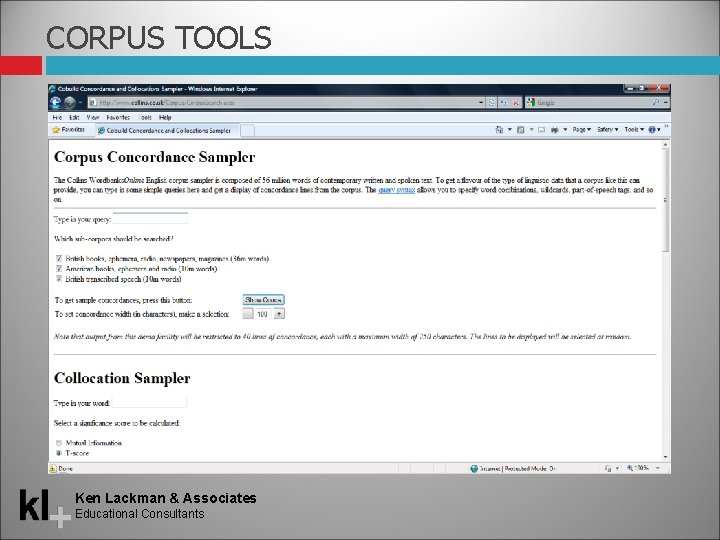Click the concordance width value field 100
The width and height of the screenshot is (720, 540).
pyautogui.click(x=263, y=314)
